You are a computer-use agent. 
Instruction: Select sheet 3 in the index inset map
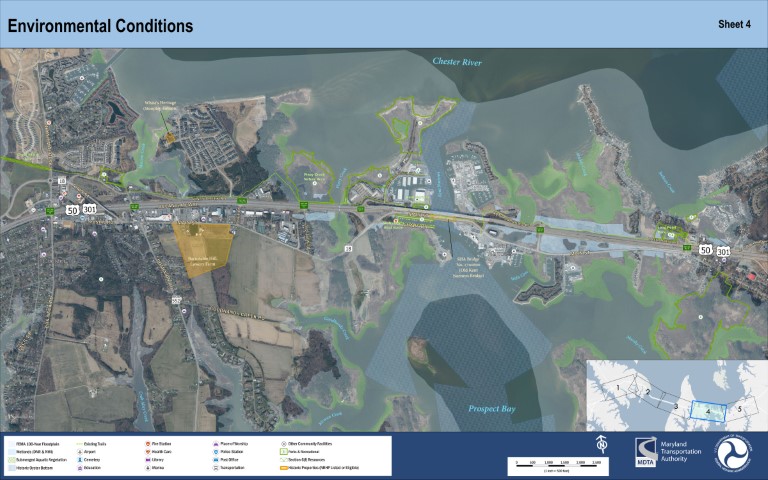tap(676, 407)
